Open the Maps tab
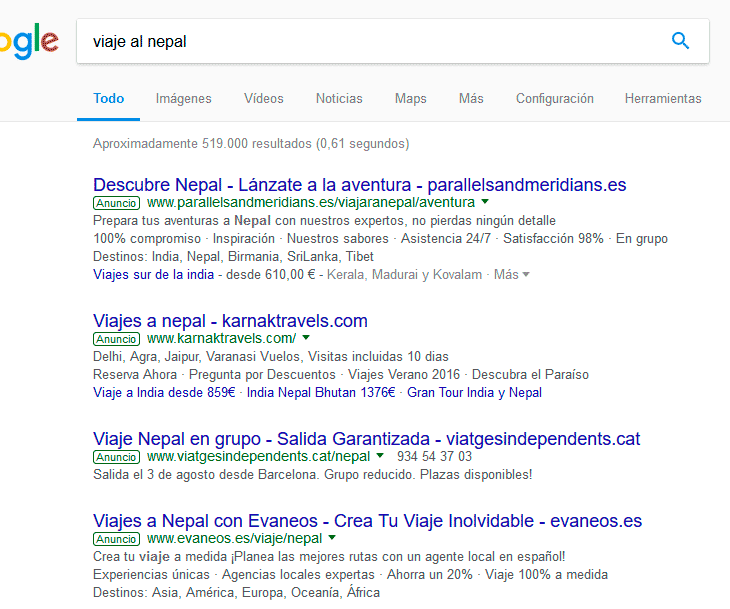Screen dimensions: 730x609 (x=411, y=99)
